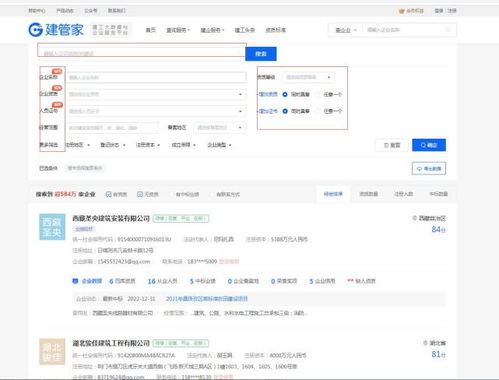The image size is (499, 380).
Task: Click the 81分 score of 湖北骏佳
Action: tap(438, 354)
